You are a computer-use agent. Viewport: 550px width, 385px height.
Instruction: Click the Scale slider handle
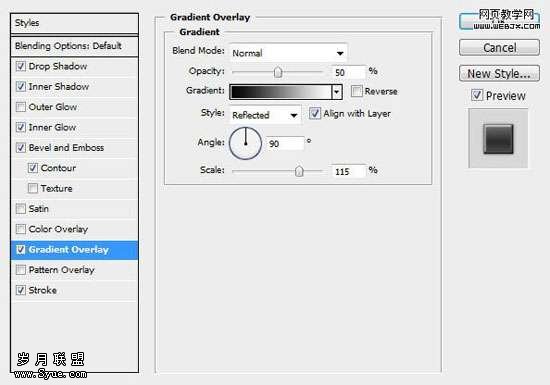coord(299,171)
